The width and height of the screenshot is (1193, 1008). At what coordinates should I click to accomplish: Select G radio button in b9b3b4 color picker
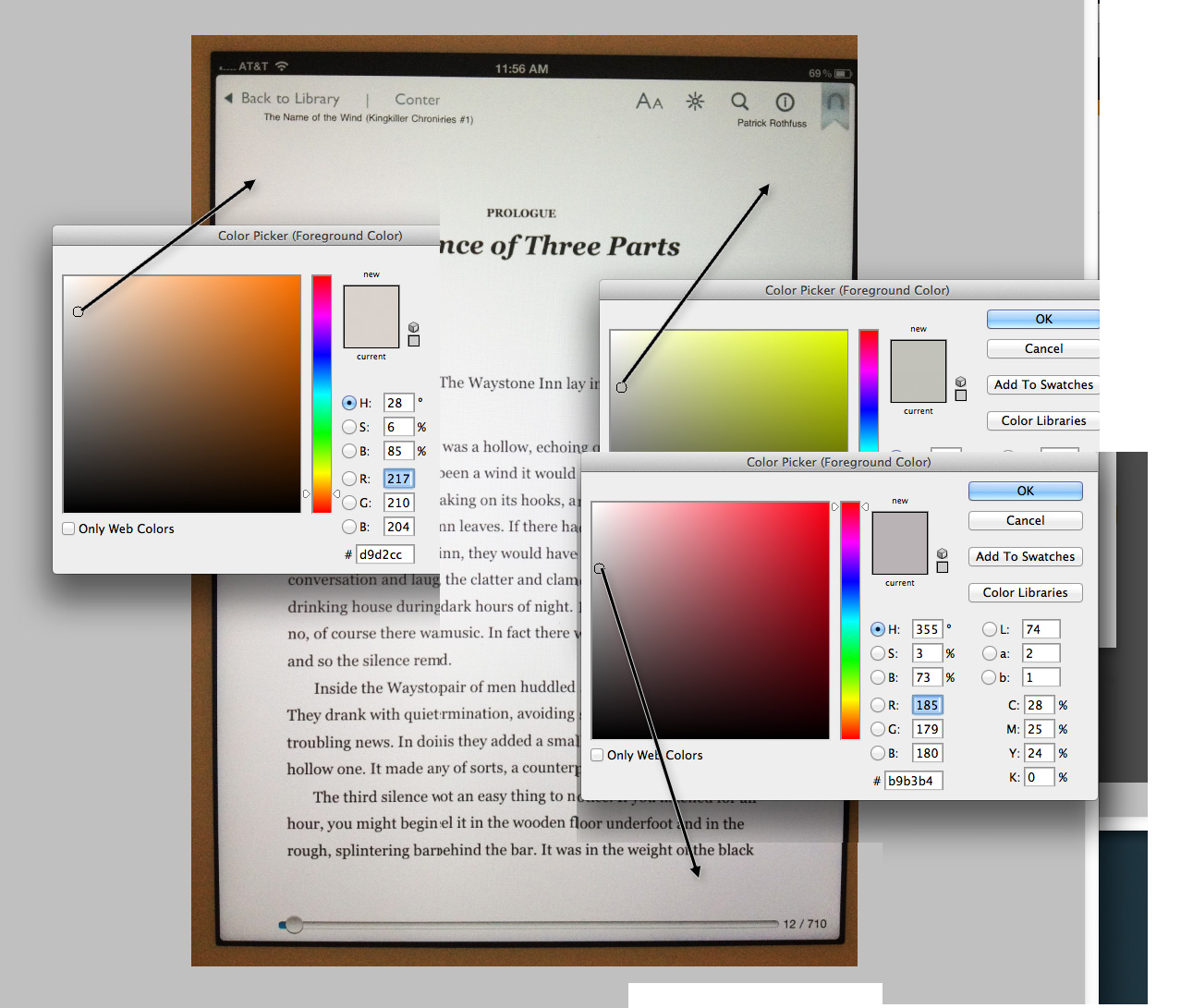coord(878,729)
